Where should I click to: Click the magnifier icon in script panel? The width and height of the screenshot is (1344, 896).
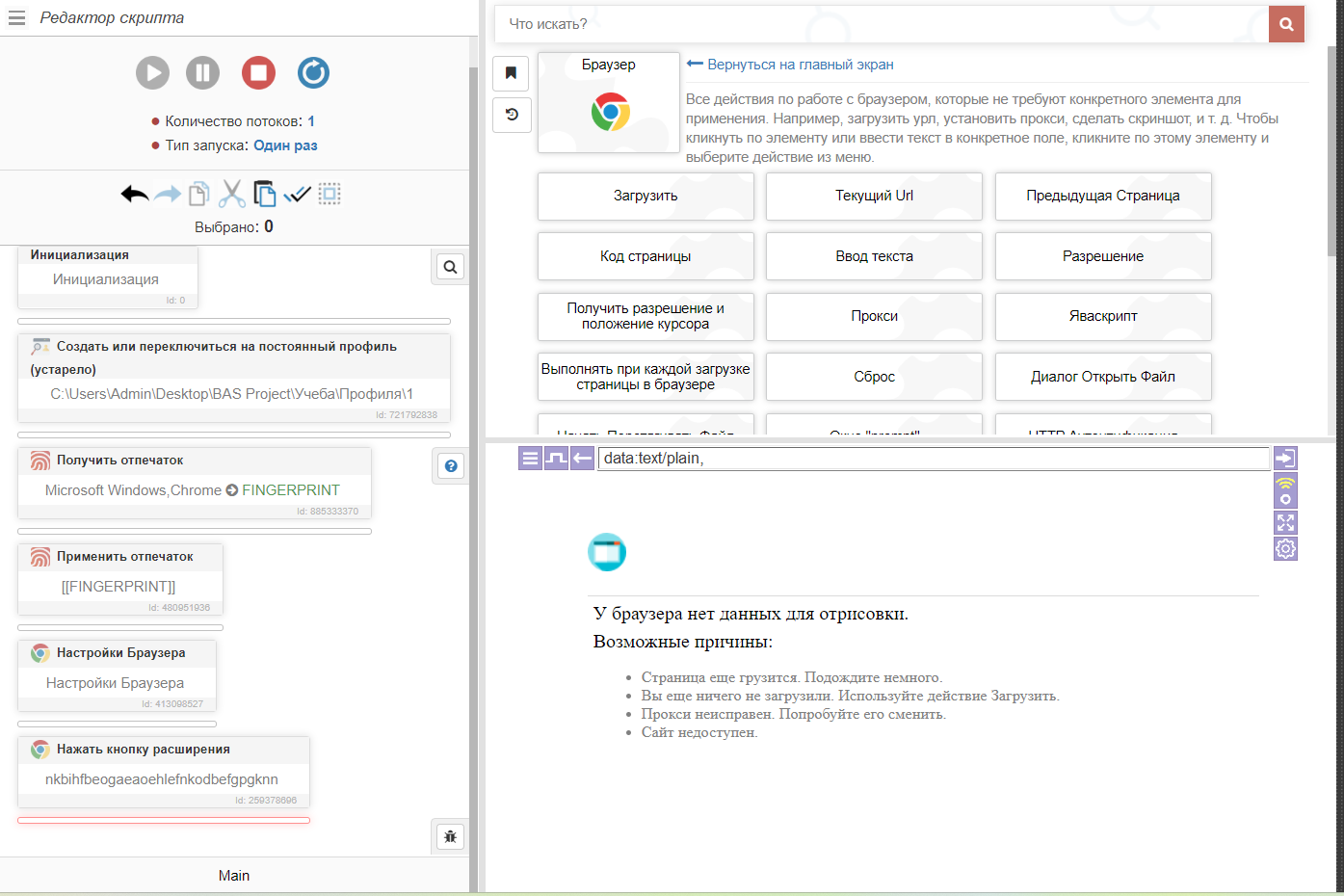pyautogui.click(x=450, y=267)
